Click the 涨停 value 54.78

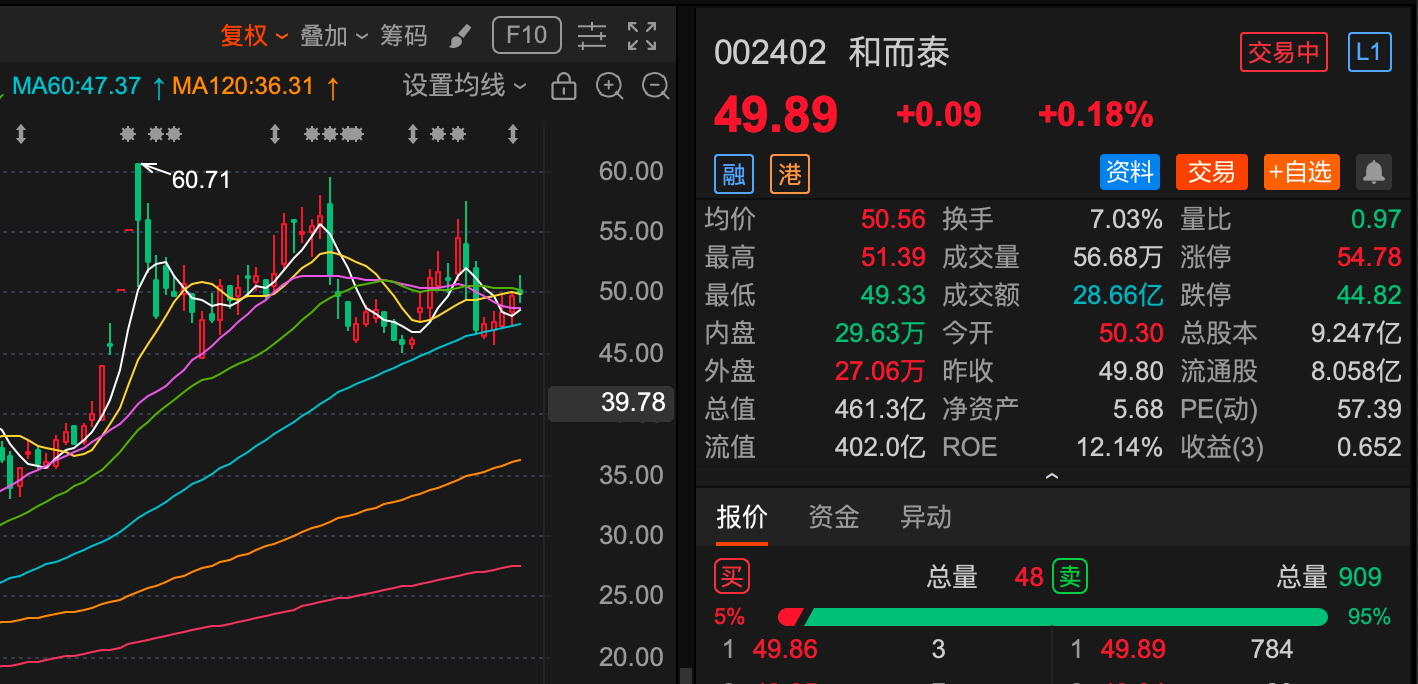point(1369,258)
